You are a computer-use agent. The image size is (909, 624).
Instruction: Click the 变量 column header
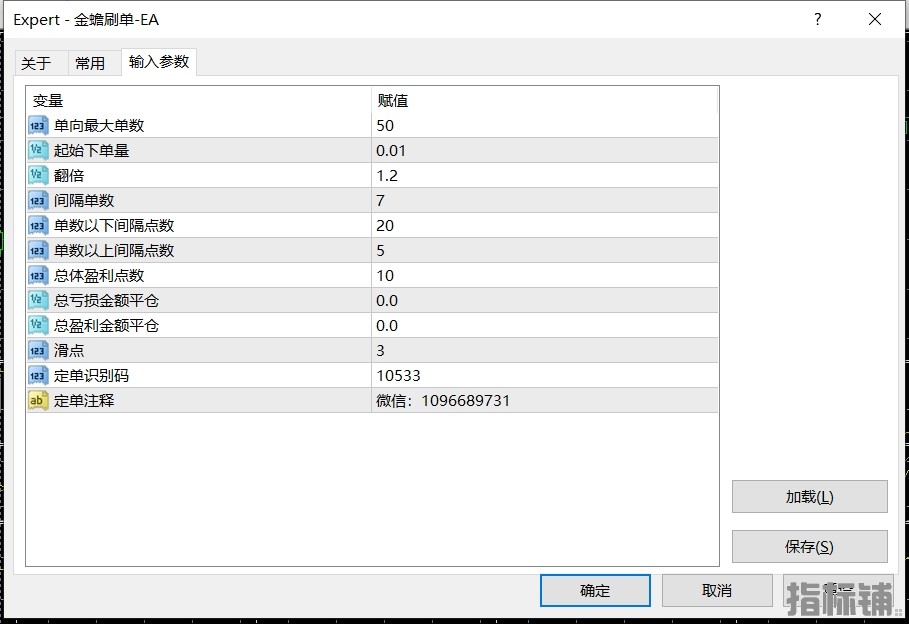pos(199,100)
